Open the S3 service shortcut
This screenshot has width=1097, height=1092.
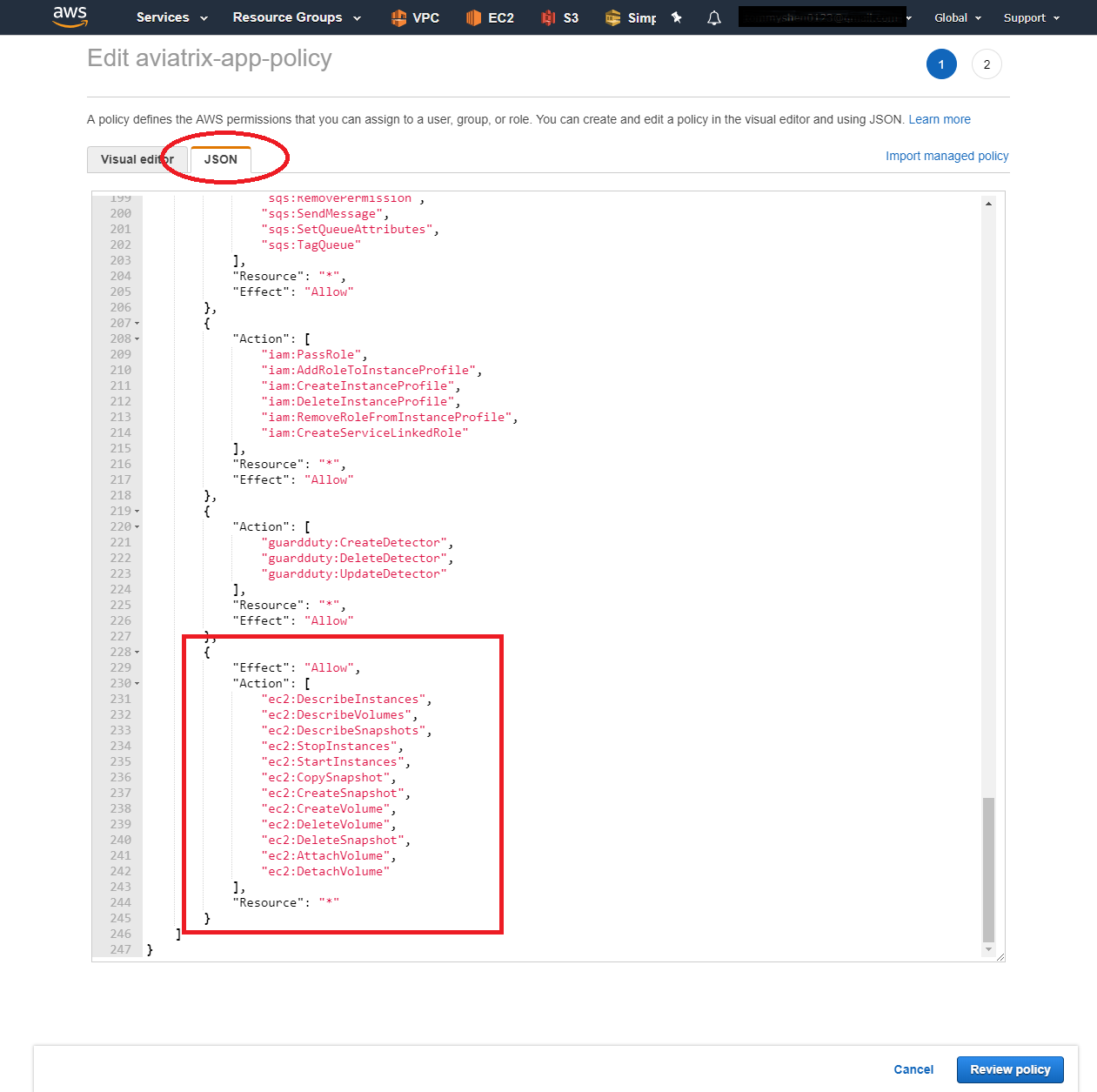coord(559,17)
